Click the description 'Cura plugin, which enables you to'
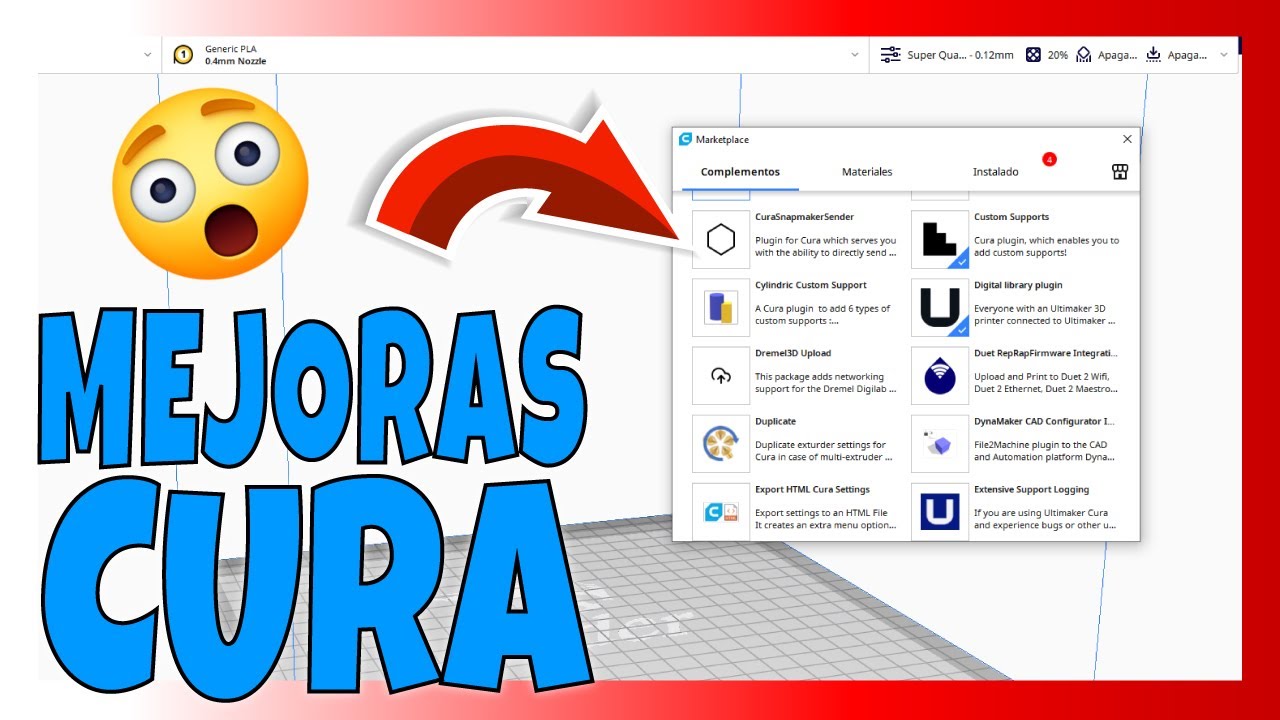This screenshot has width=1280, height=720. [x=1046, y=240]
